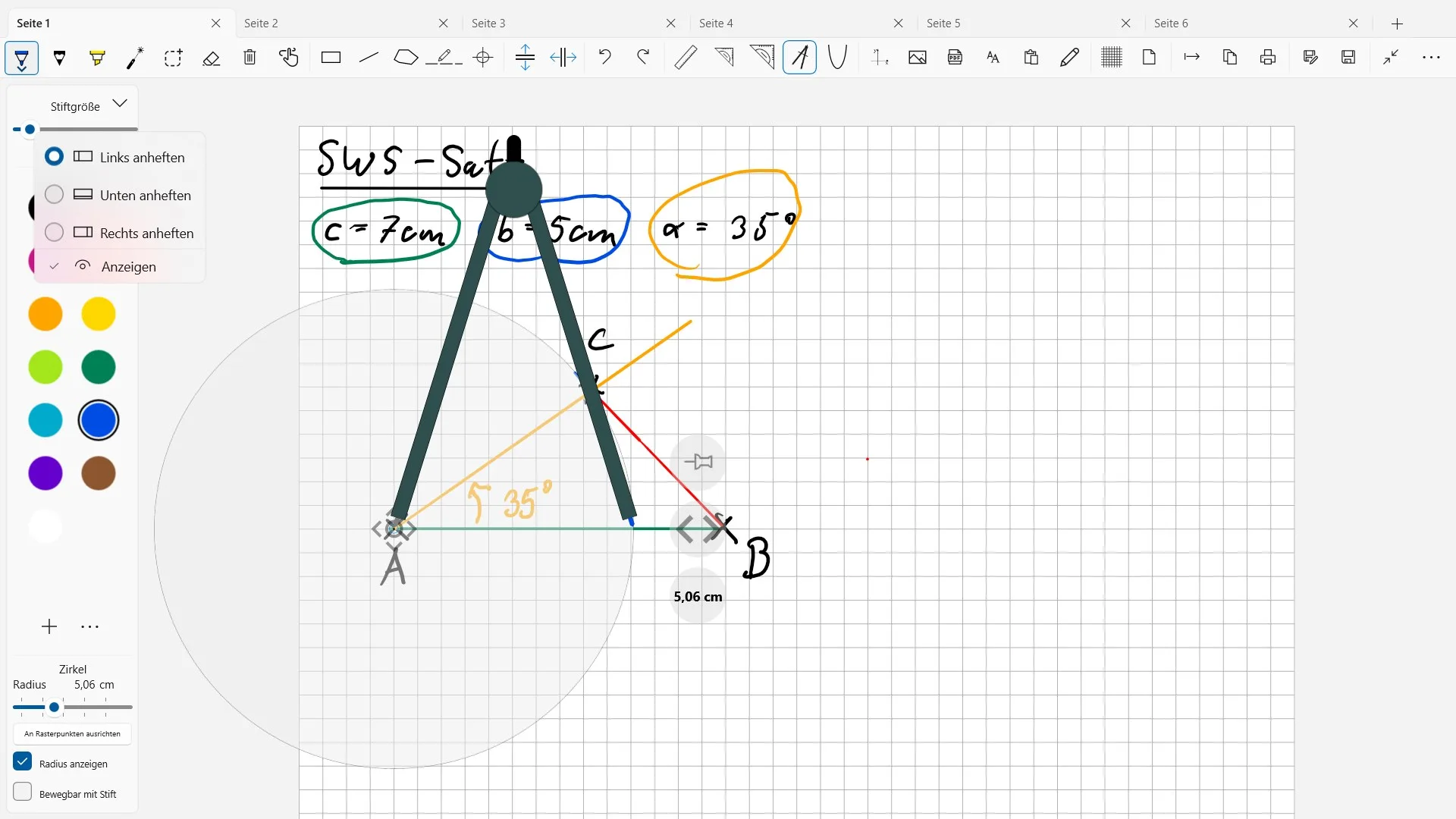This screenshot has width=1456, height=819.
Task: Select the yellow highlighter tool
Action: pos(97,58)
